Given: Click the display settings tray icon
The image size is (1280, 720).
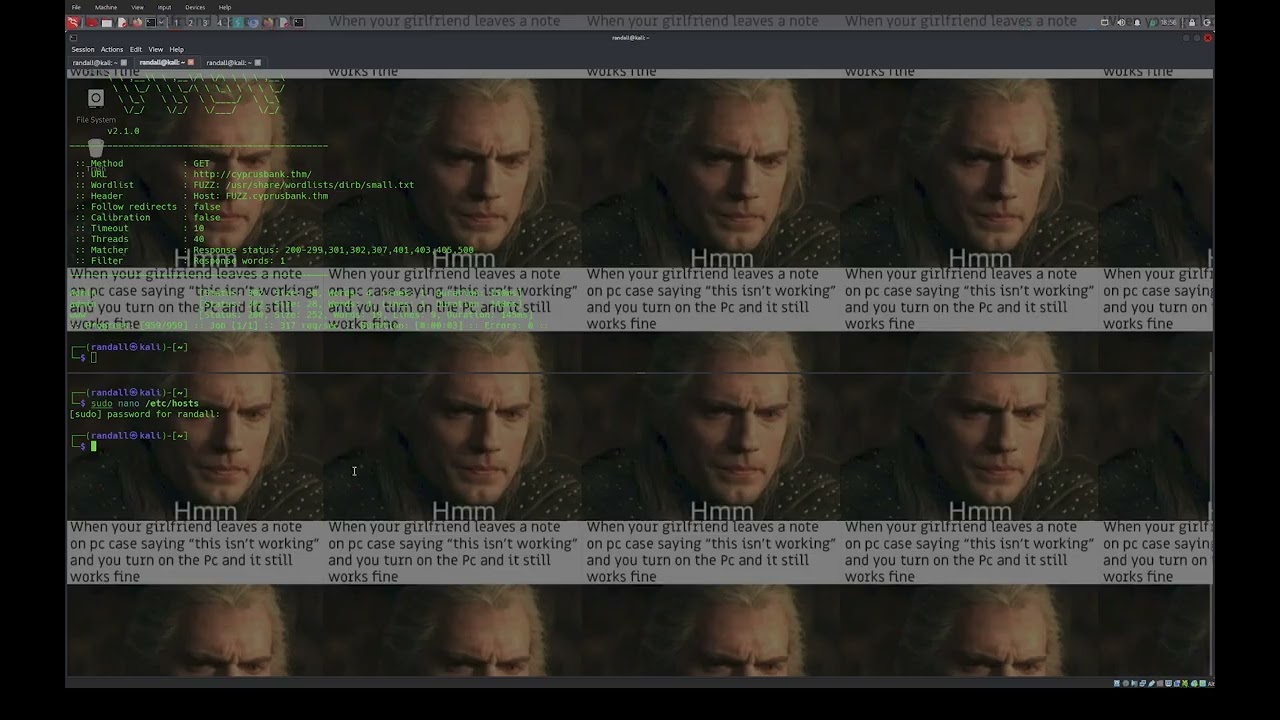Looking at the screenshot, I should tap(1105, 22).
